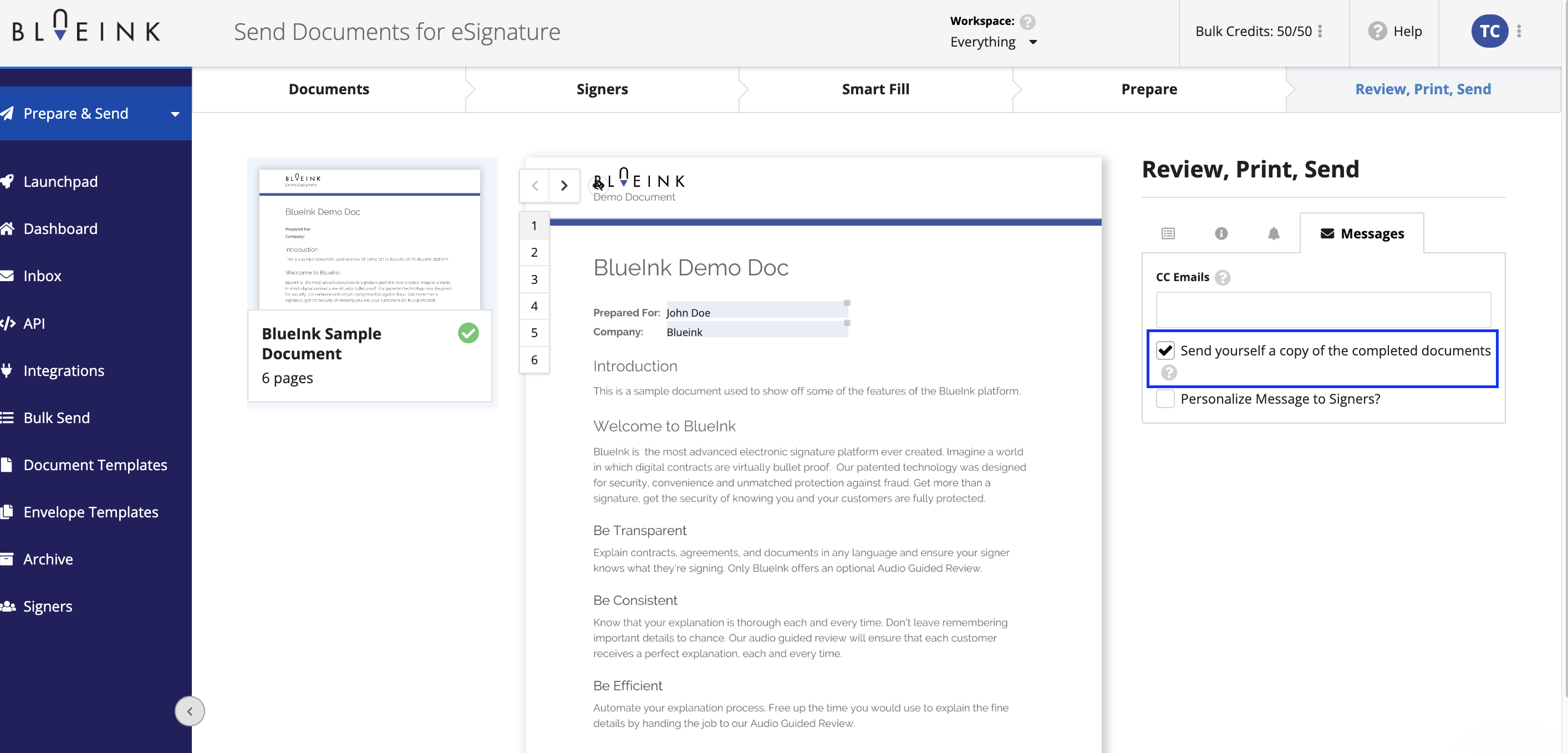1568x753 pixels.
Task: Go to the Smart Fill step
Action: click(x=875, y=89)
